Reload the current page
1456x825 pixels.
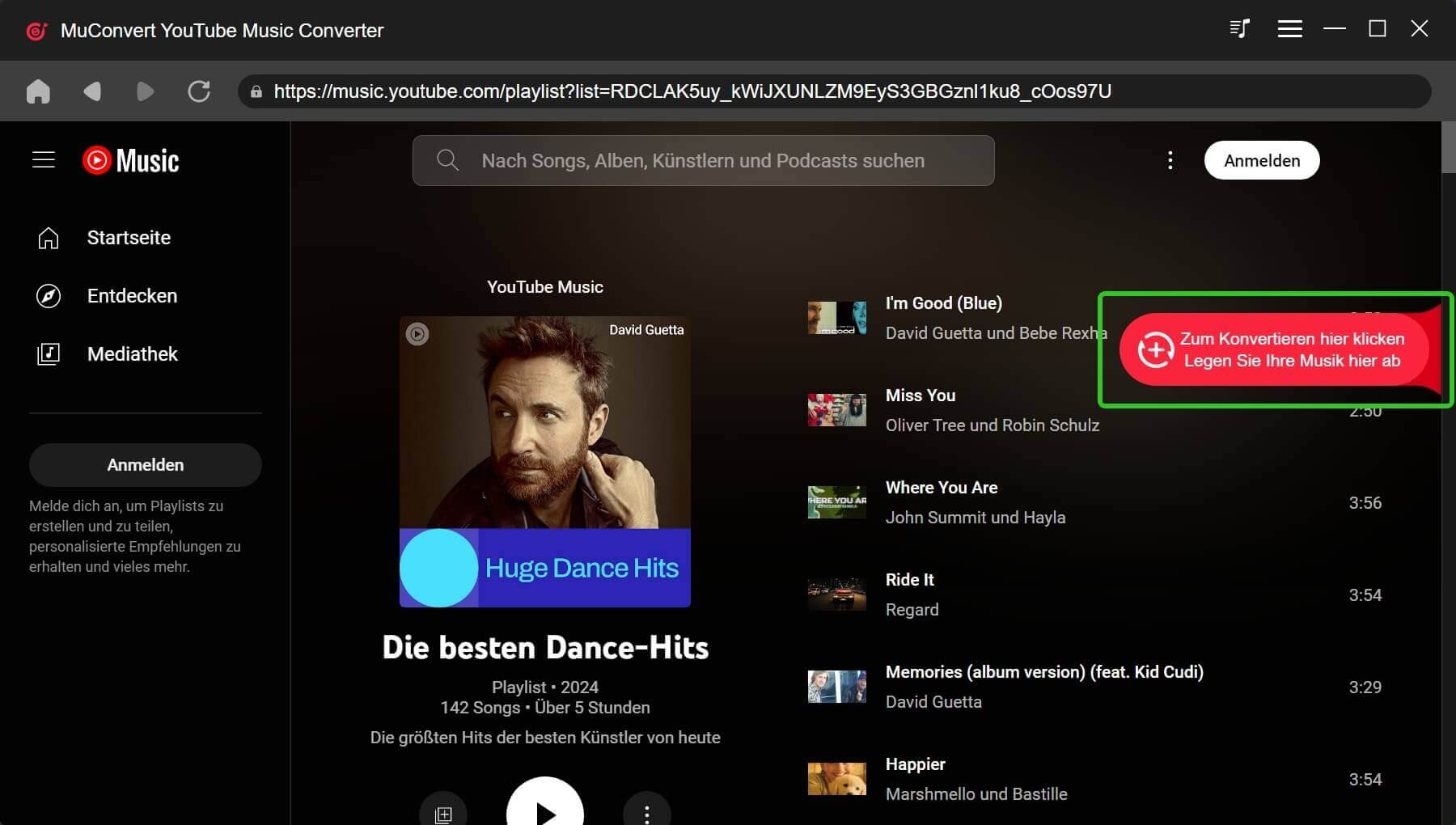(199, 91)
